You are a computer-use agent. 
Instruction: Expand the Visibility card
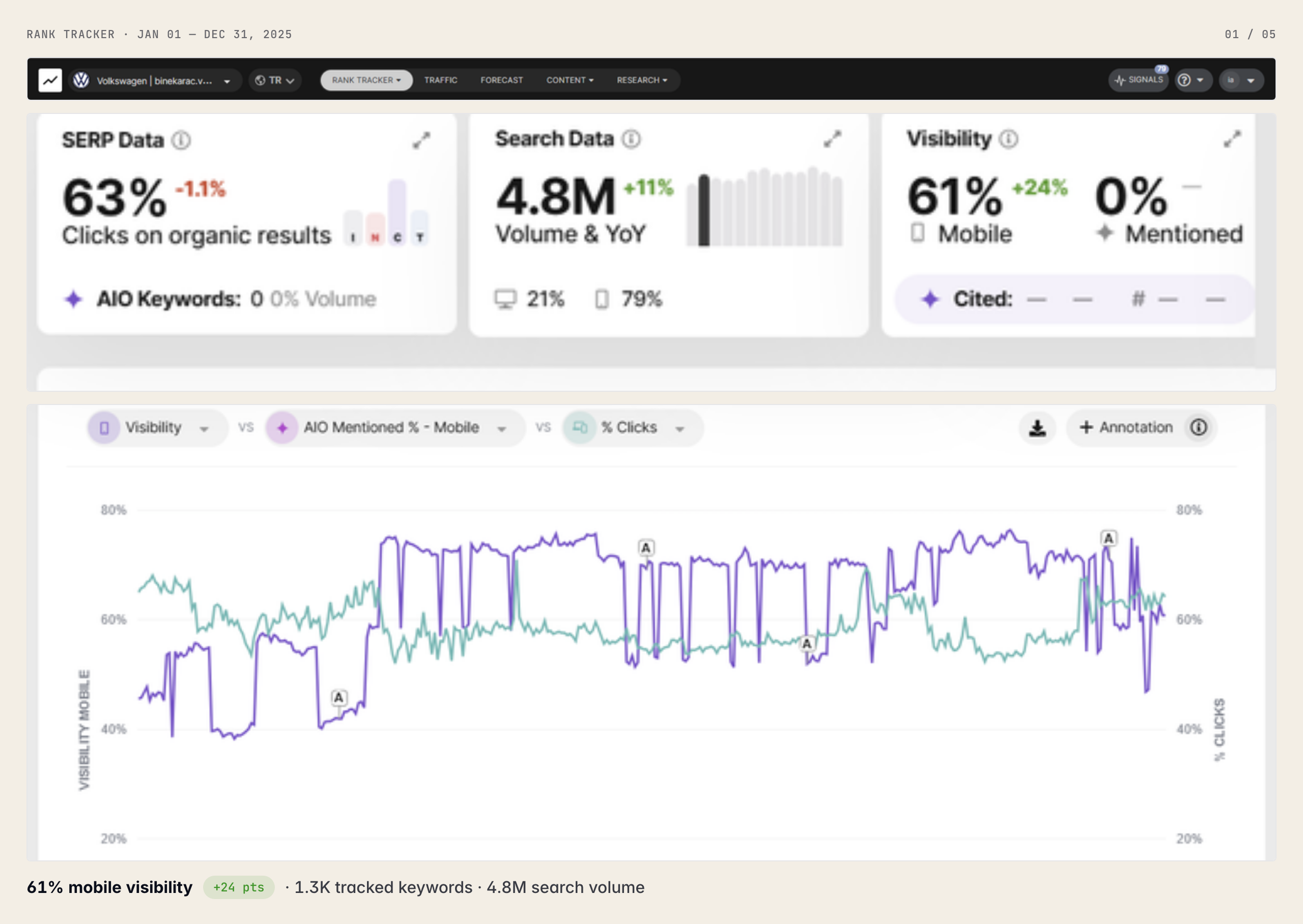coord(1232,139)
